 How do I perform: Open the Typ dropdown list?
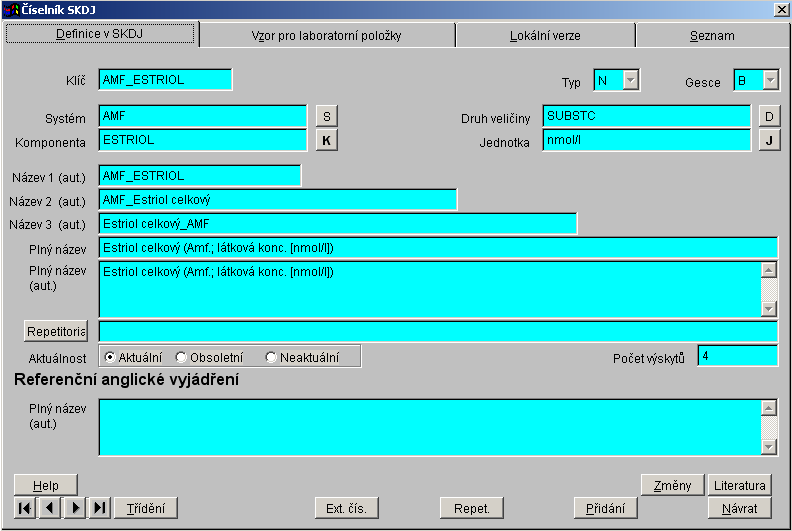pyautogui.click(x=630, y=80)
